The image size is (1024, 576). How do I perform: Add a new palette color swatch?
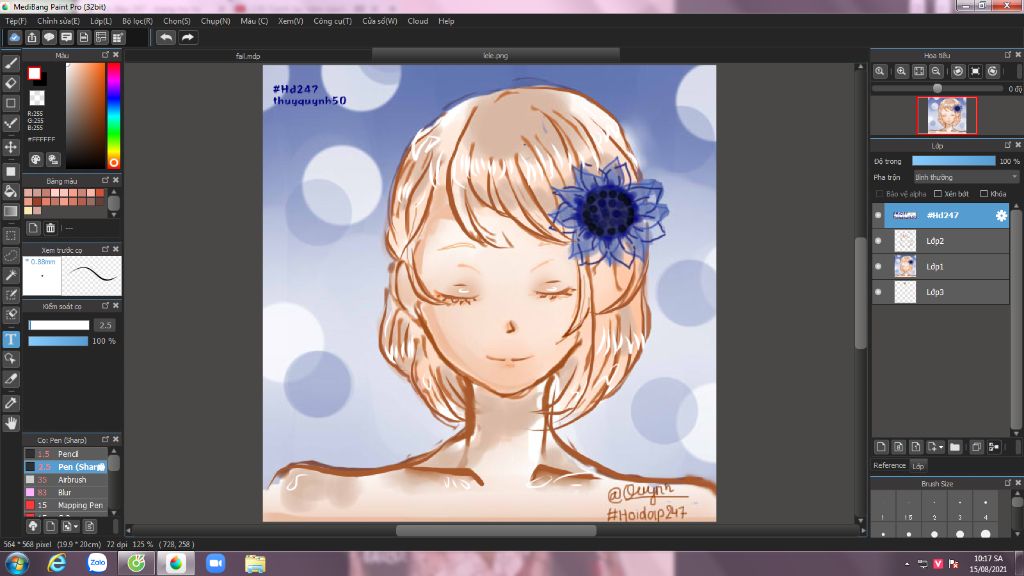33,228
